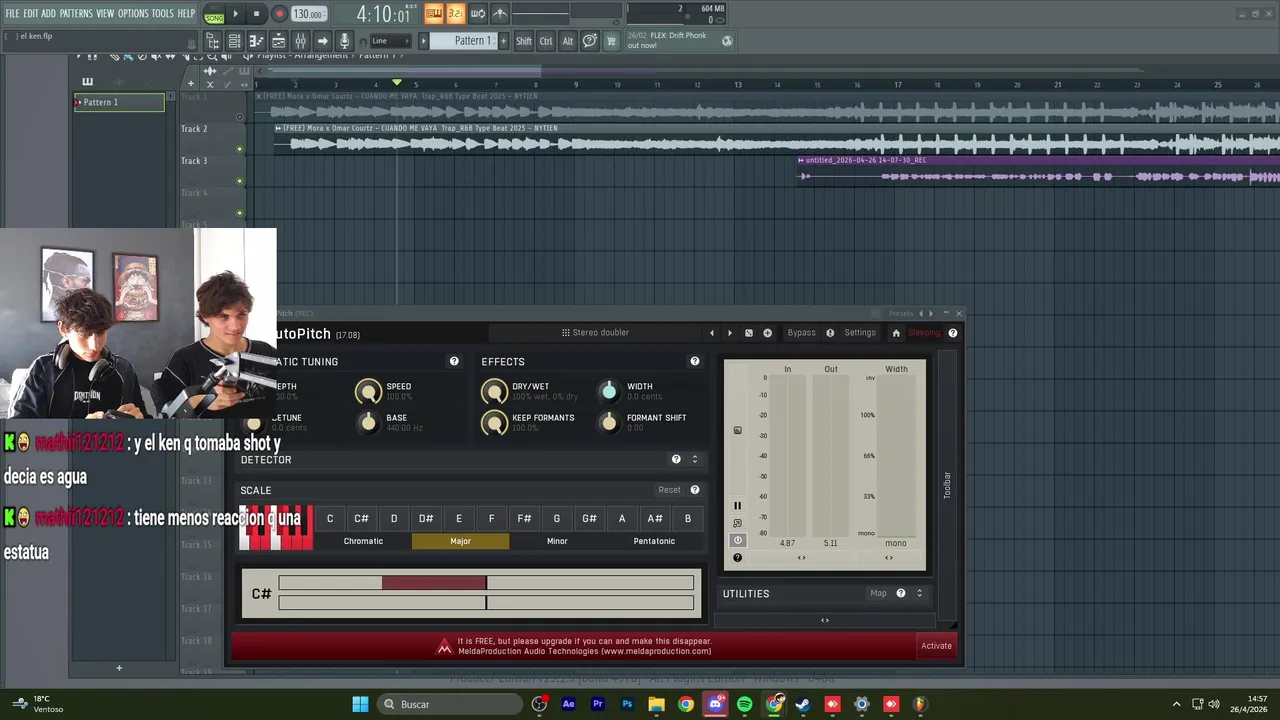Open the ADD menu
1280x720 pixels.
click(49, 13)
